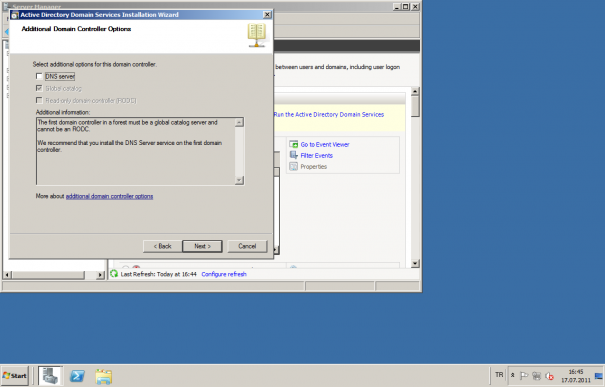Open Go to Event Viewer in Server Manager
The height and width of the screenshot is (387, 605).
[x=325, y=144]
